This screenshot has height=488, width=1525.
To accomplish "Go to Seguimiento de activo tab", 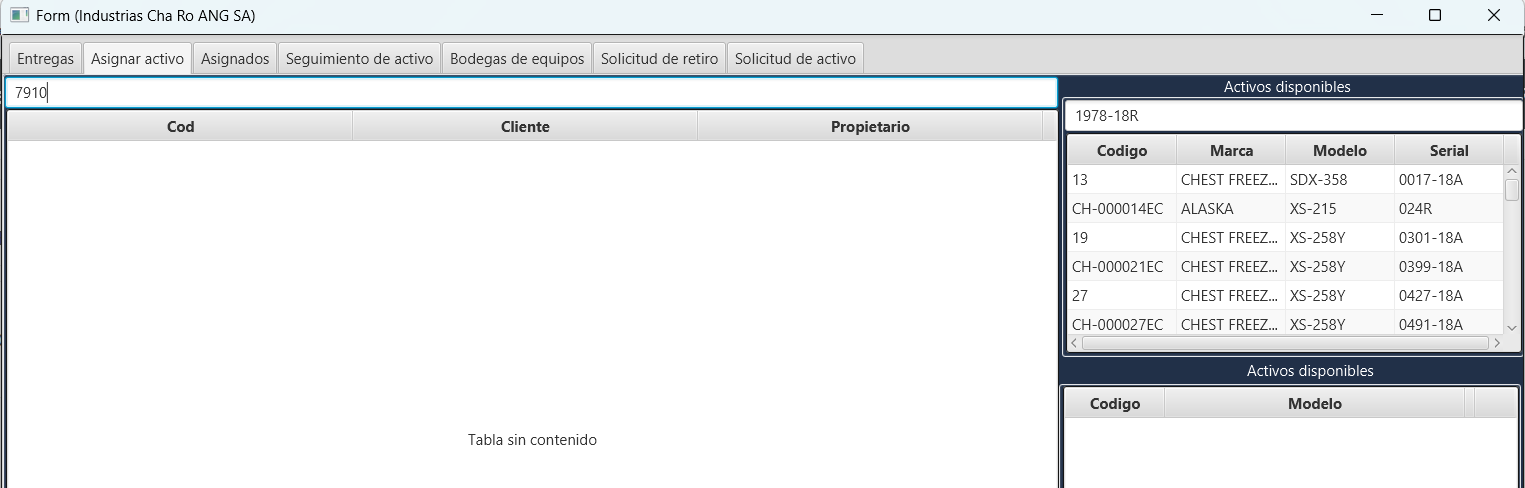I will coord(359,59).
